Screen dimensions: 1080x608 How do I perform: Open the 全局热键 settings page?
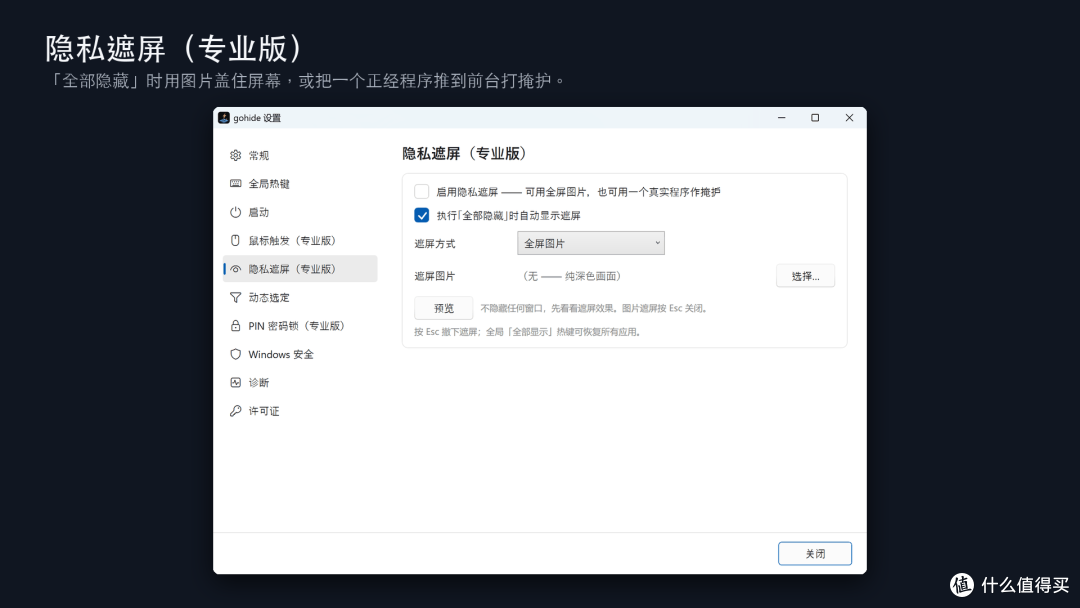300,184
